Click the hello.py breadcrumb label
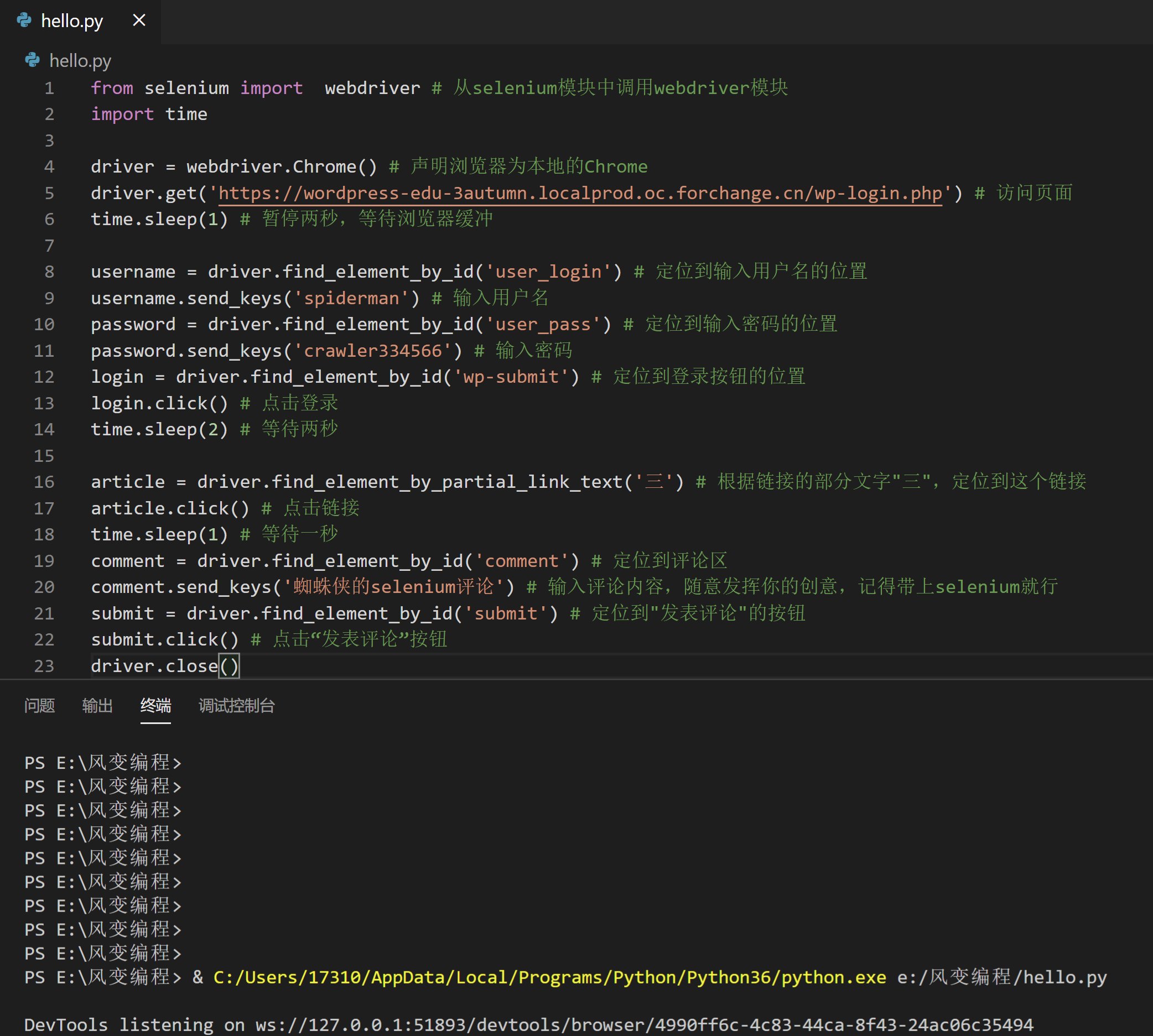 [80, 60]
